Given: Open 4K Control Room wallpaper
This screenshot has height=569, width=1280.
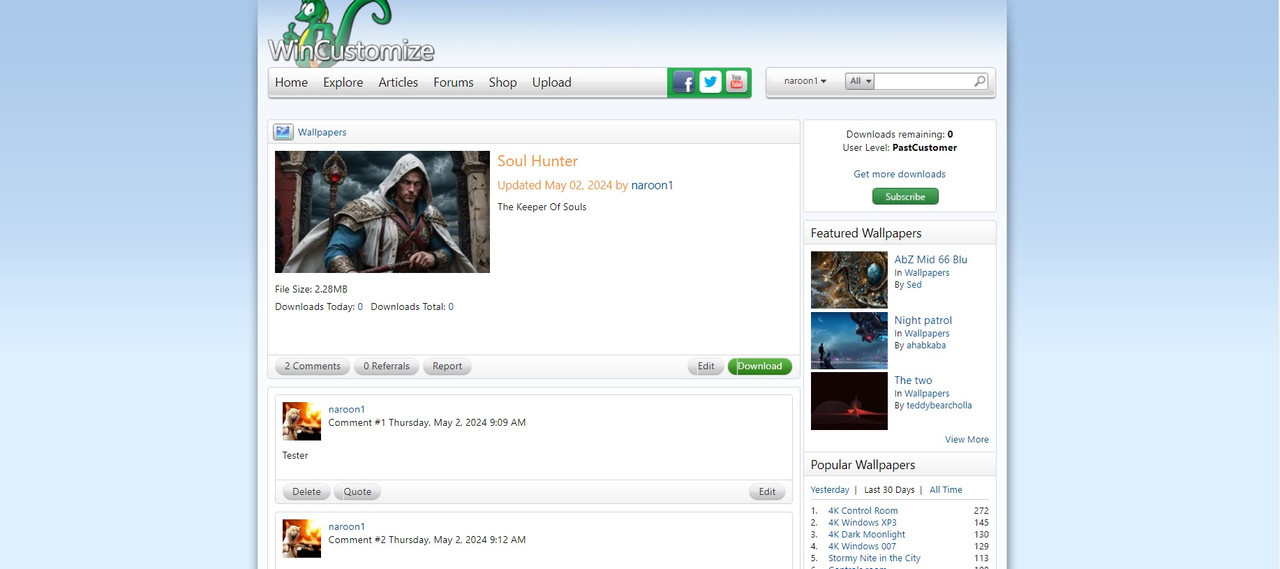Looking at the screenshot, I should 863,510.
